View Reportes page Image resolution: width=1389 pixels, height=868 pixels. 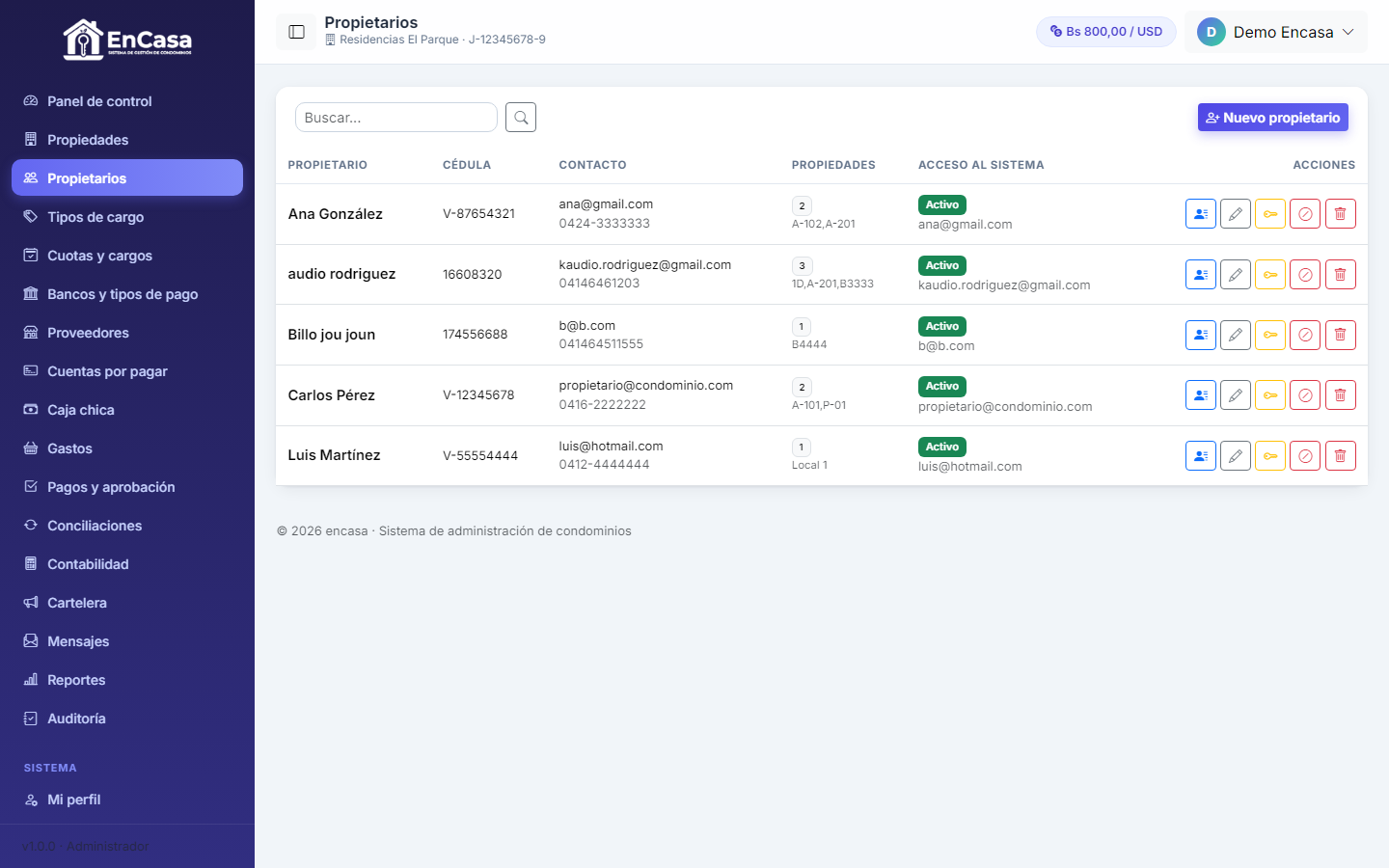(x=127, y=680)
